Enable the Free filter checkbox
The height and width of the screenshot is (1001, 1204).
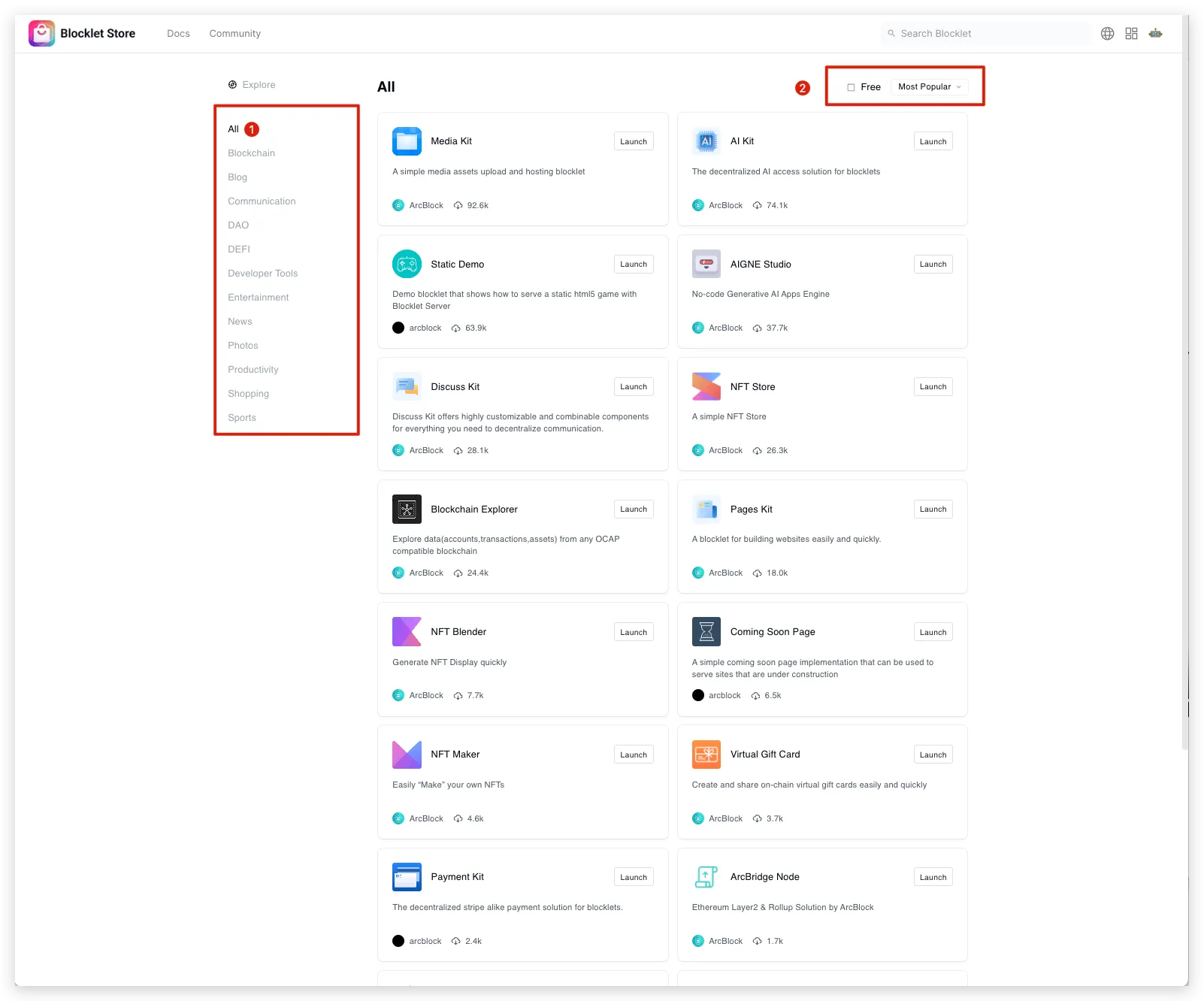tap(851, 87)
